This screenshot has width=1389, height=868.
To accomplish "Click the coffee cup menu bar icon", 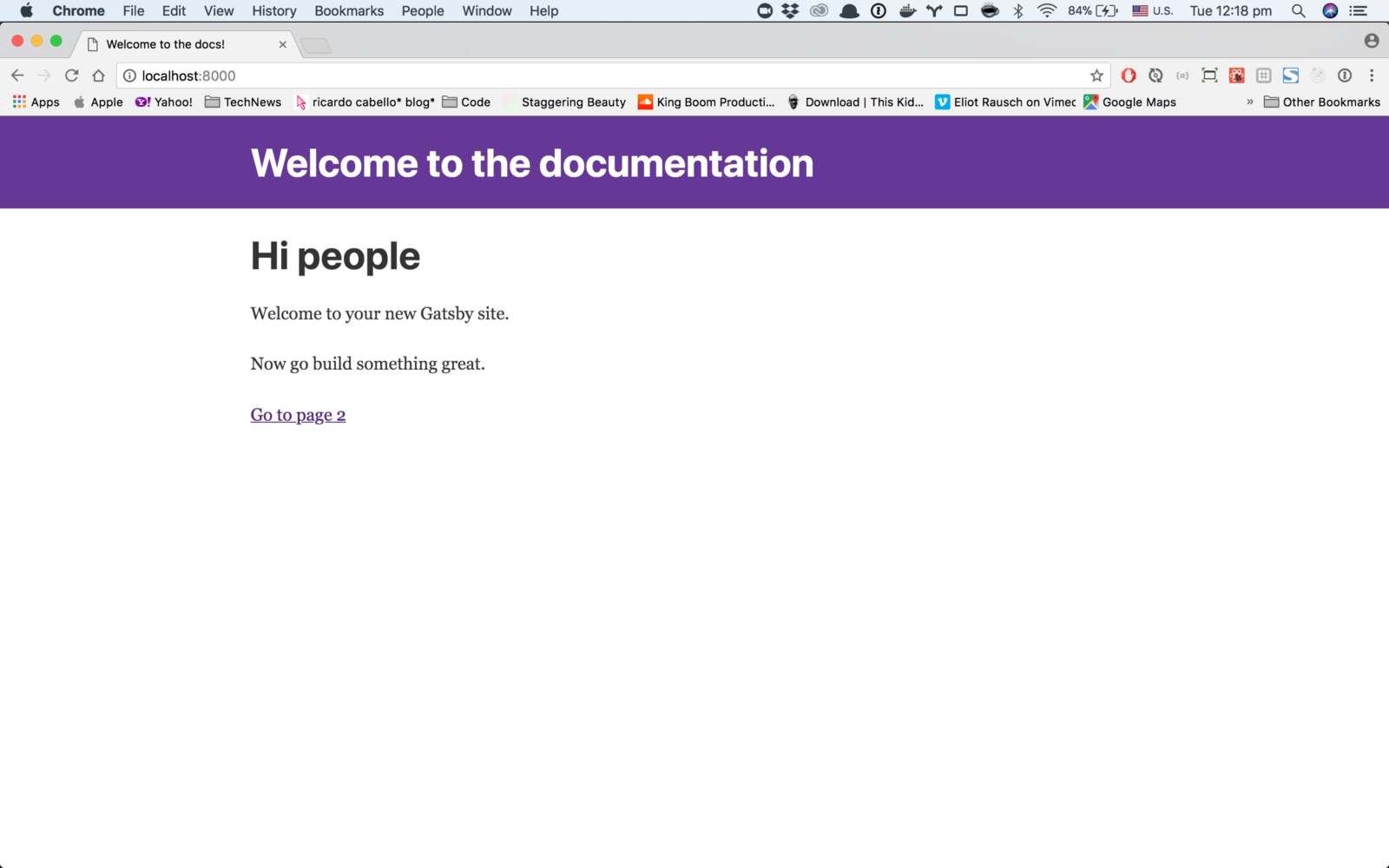I will click(990, 10).
